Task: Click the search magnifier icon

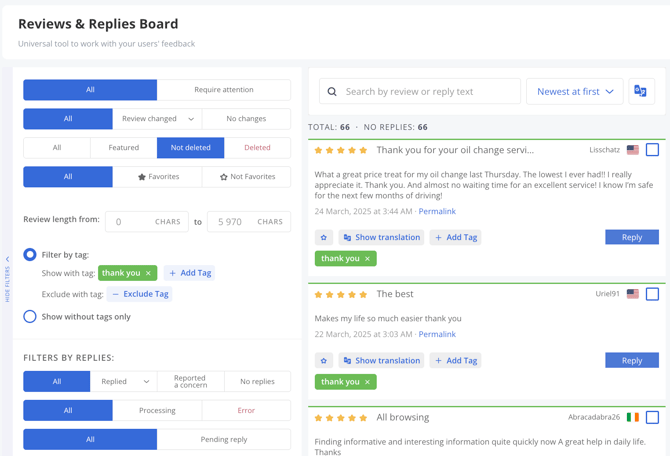Action: point(332,92)
